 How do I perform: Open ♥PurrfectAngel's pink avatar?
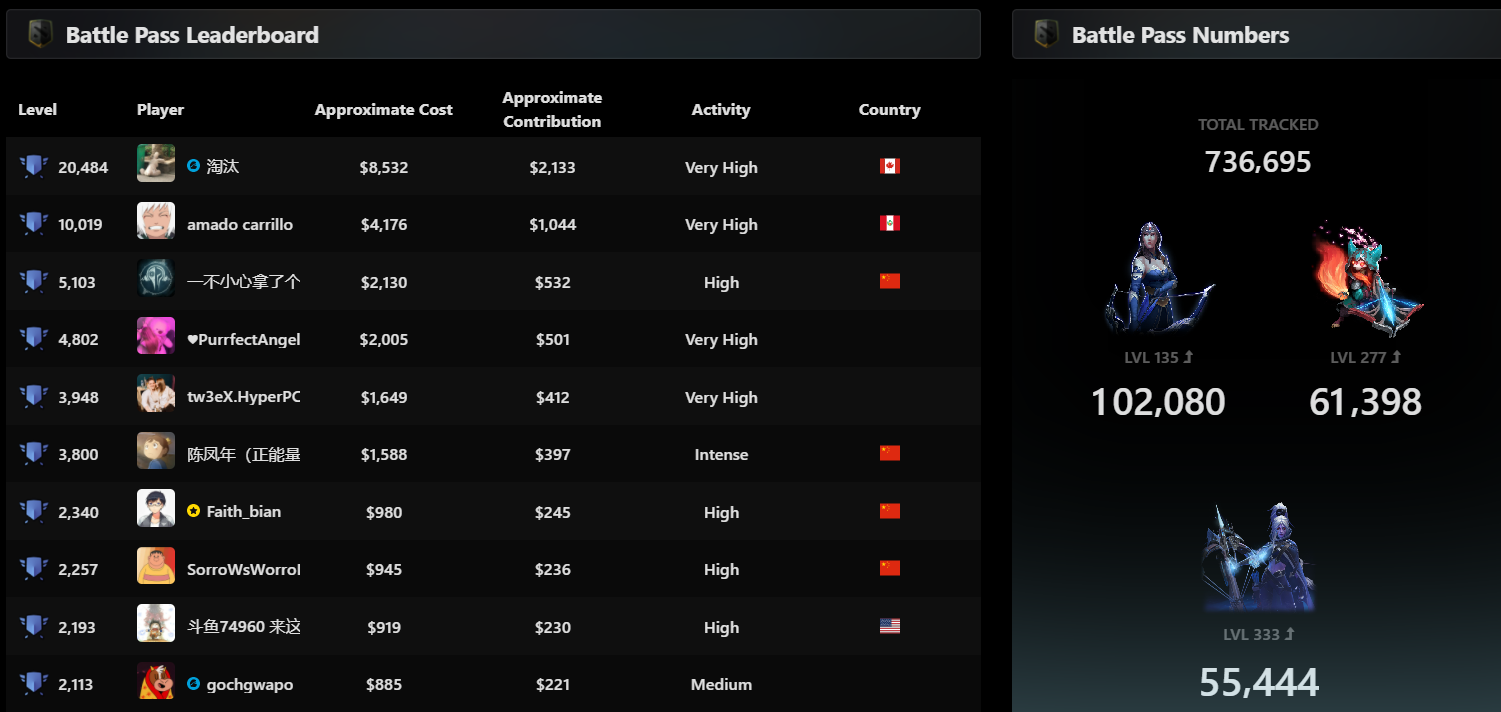pyautogui.click(x=156, y=336)
